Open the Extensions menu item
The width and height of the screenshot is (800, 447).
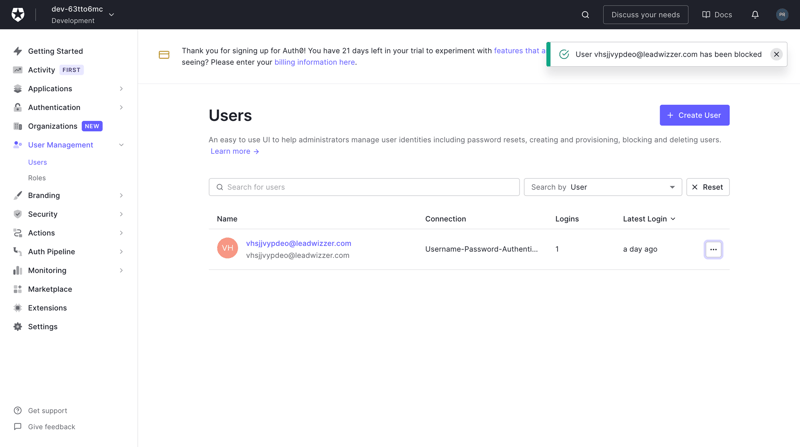click(x=47, y=308)
